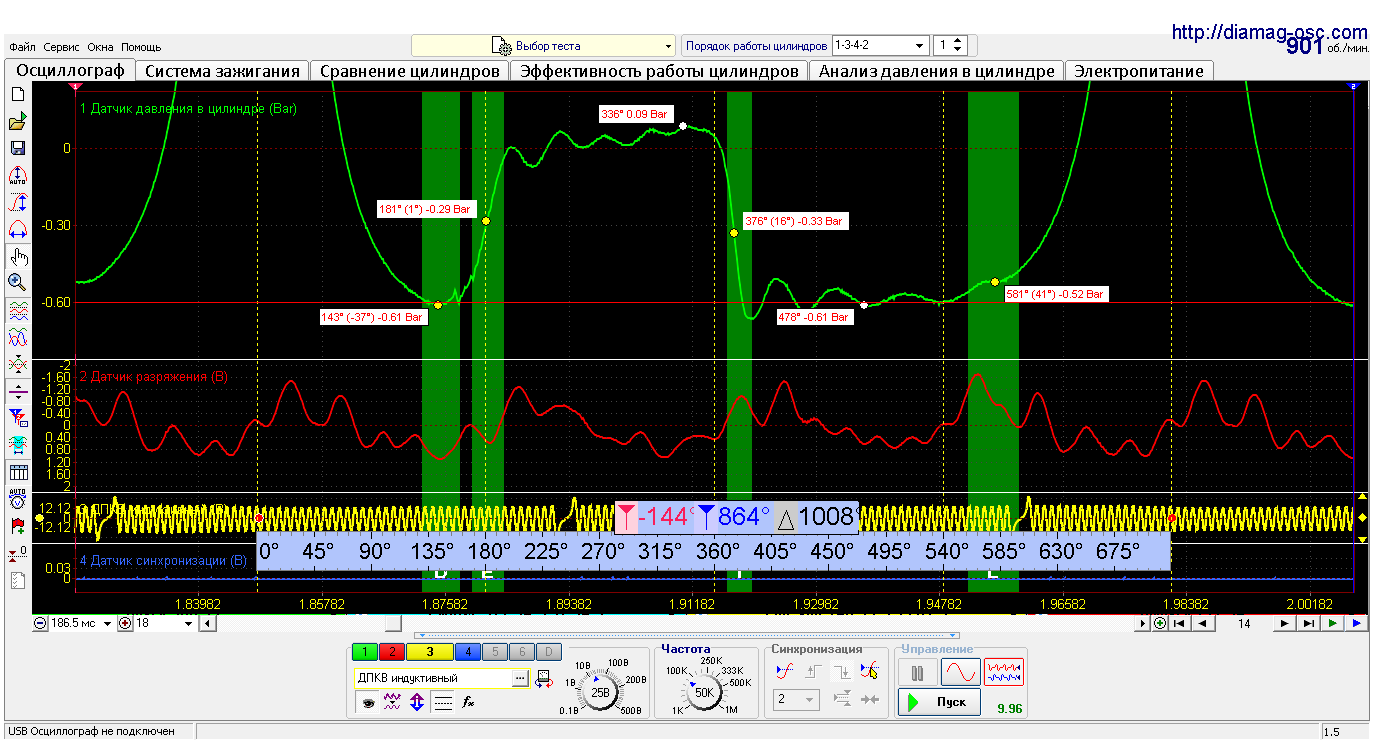Click the pause button in Управление panel
Screen dimensions: 1382x744
tap(917, 672)
